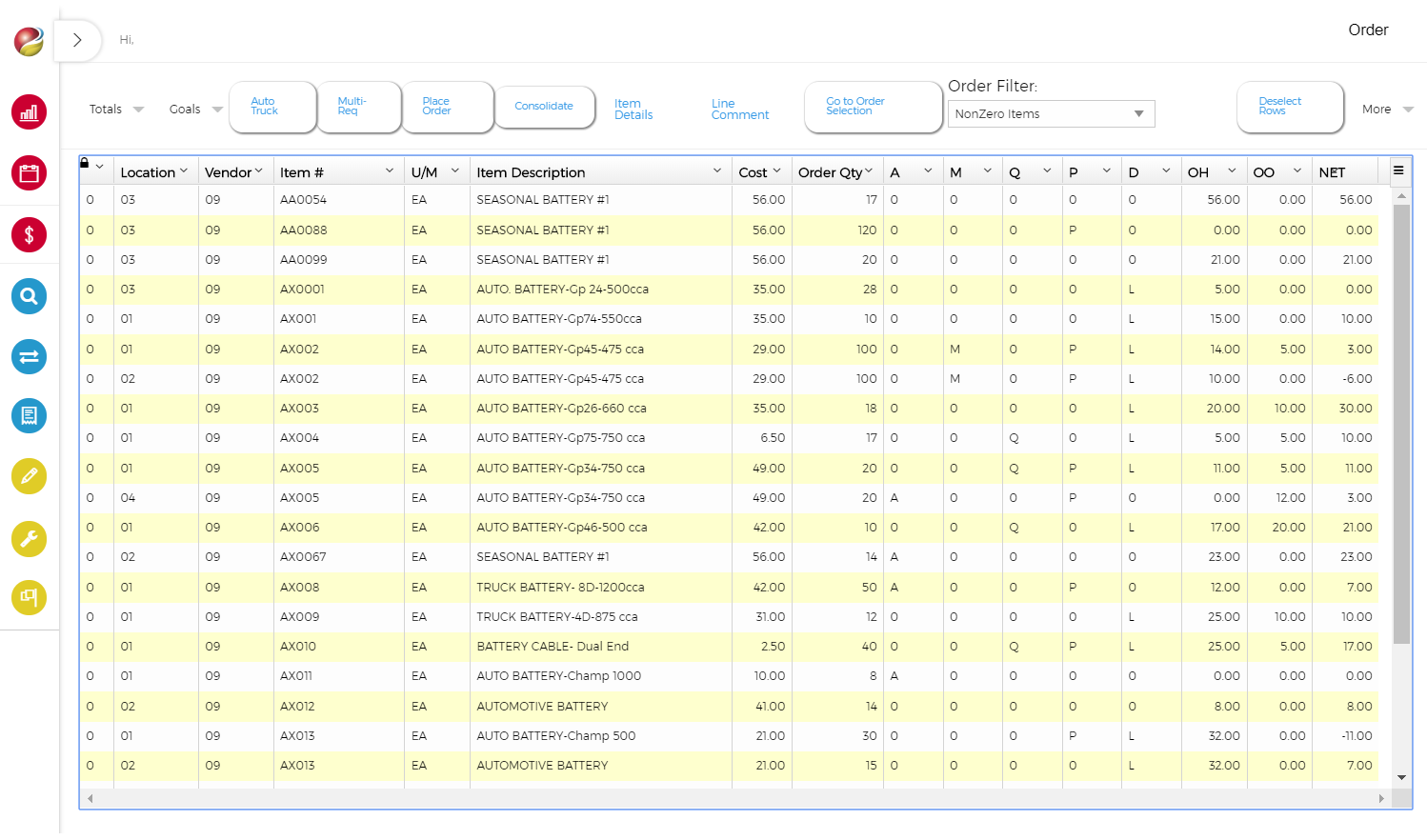Open the calendar sidebar icon
The image size is (1427, 840).
(x=30, y=173)
